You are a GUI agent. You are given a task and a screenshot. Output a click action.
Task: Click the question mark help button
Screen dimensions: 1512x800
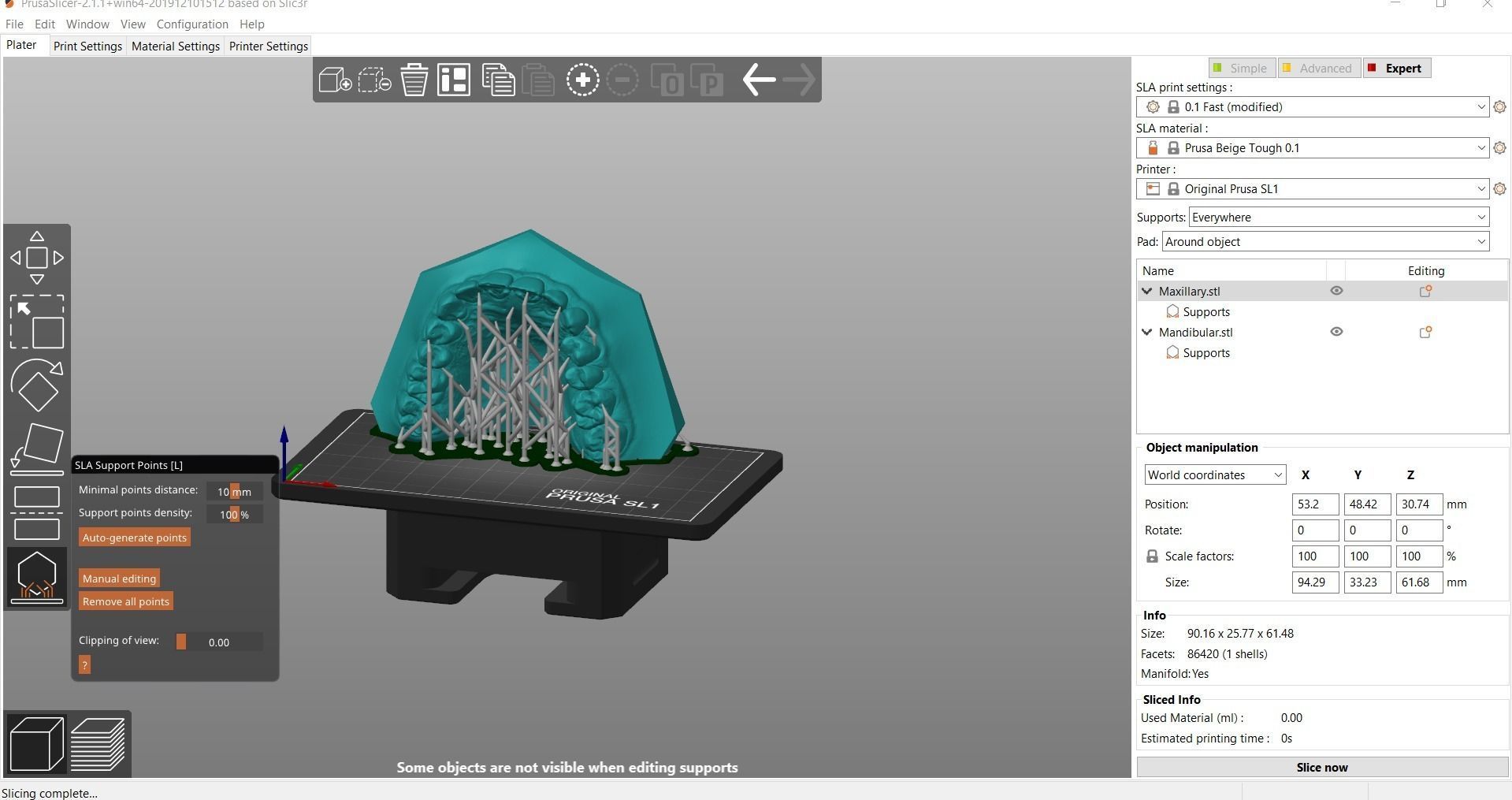coord(84,665)
